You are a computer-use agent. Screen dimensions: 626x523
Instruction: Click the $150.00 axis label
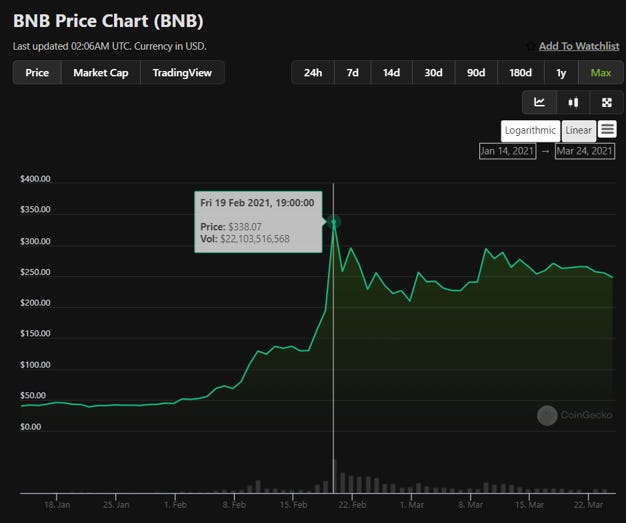[x=36, y=334]
